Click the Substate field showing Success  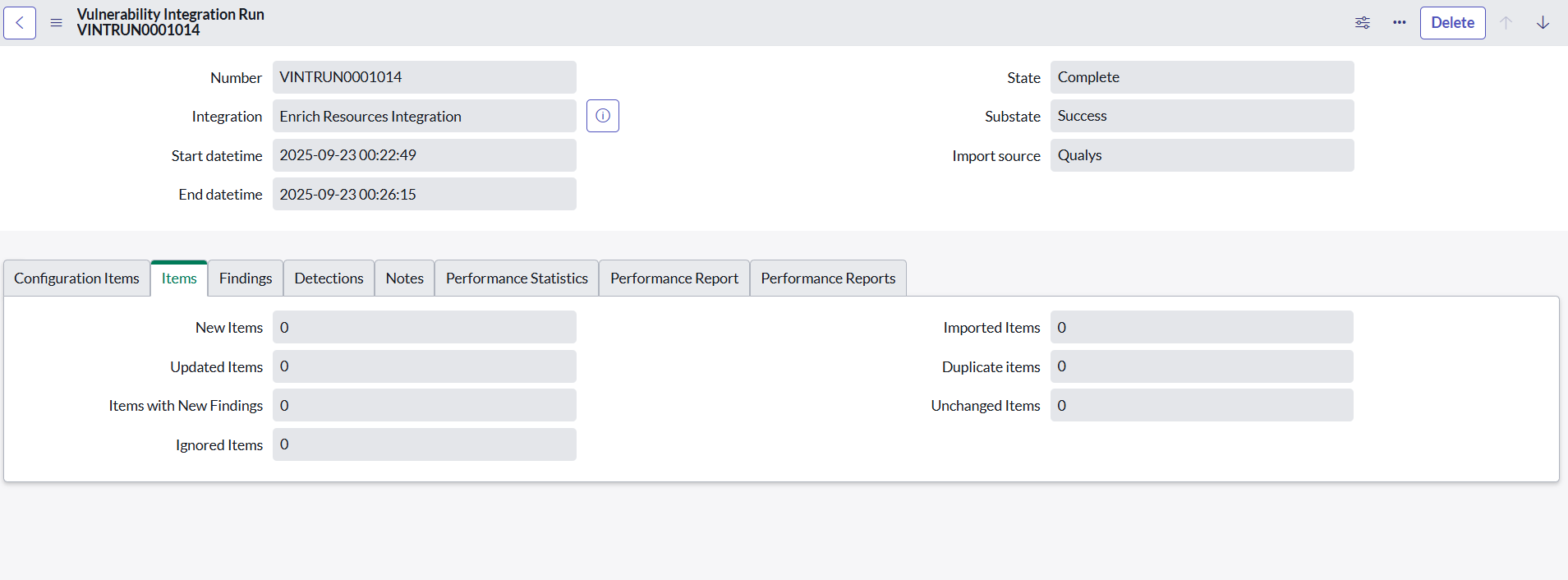coord(1202,116)
